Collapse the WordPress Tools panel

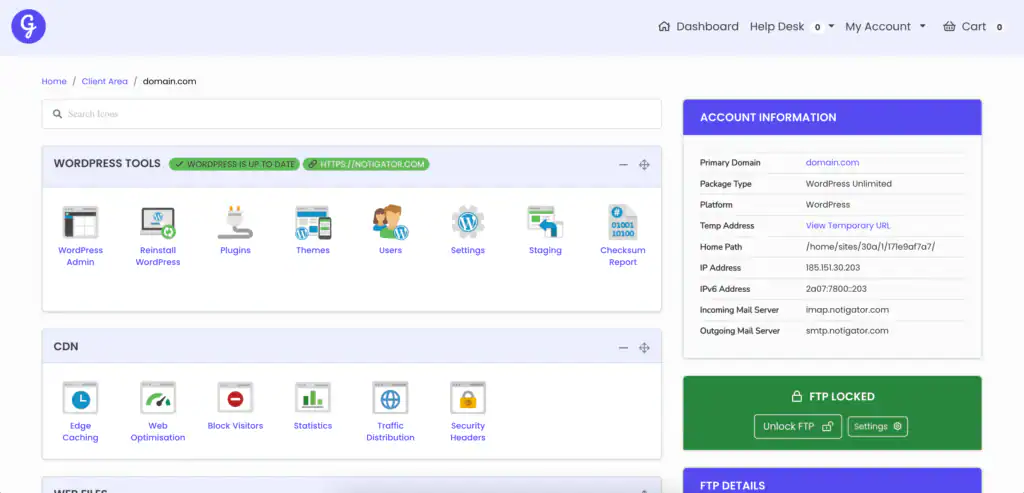623,164
